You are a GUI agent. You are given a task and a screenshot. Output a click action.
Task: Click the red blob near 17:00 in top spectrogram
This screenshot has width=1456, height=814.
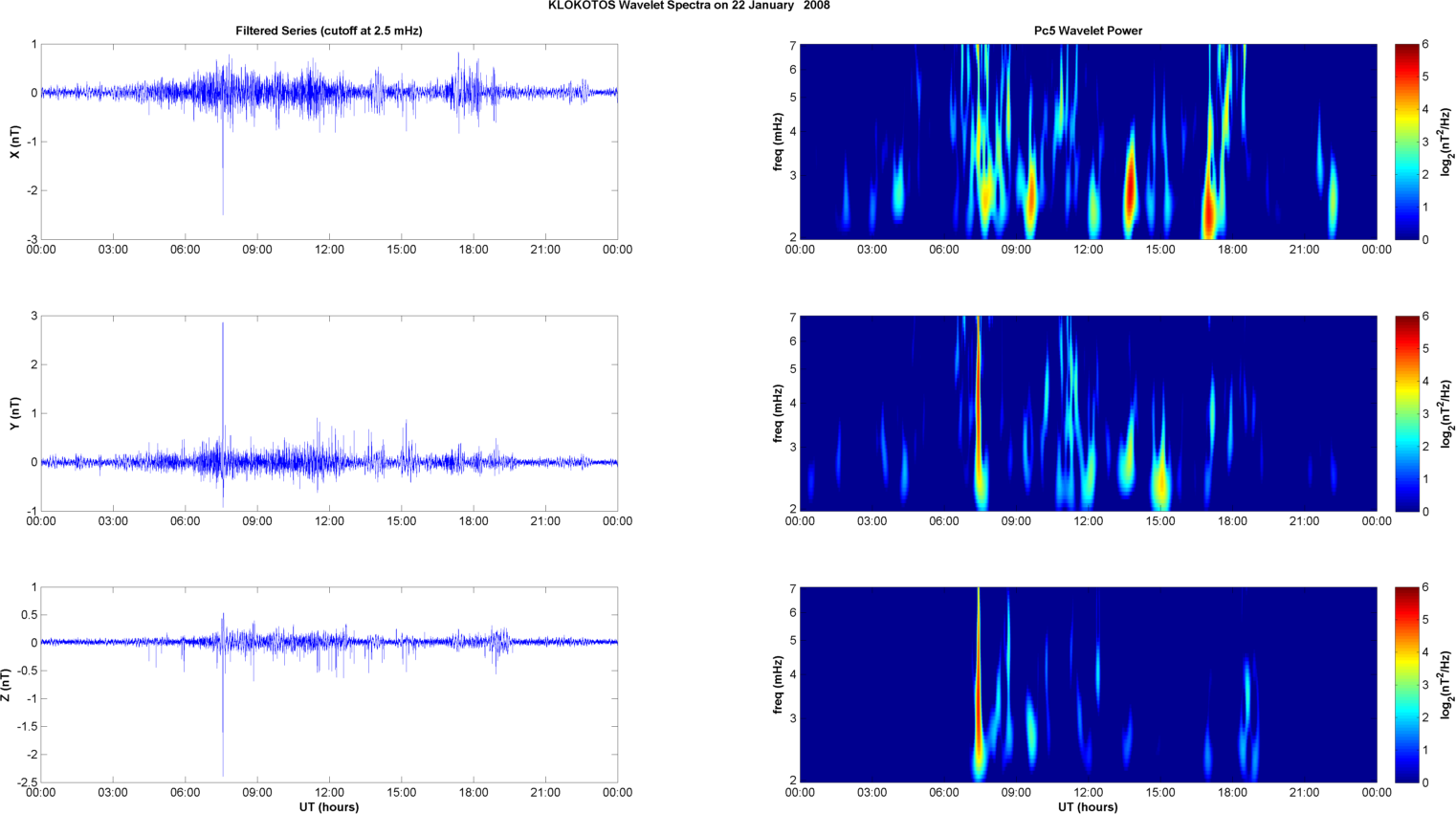coord(1208,212)
